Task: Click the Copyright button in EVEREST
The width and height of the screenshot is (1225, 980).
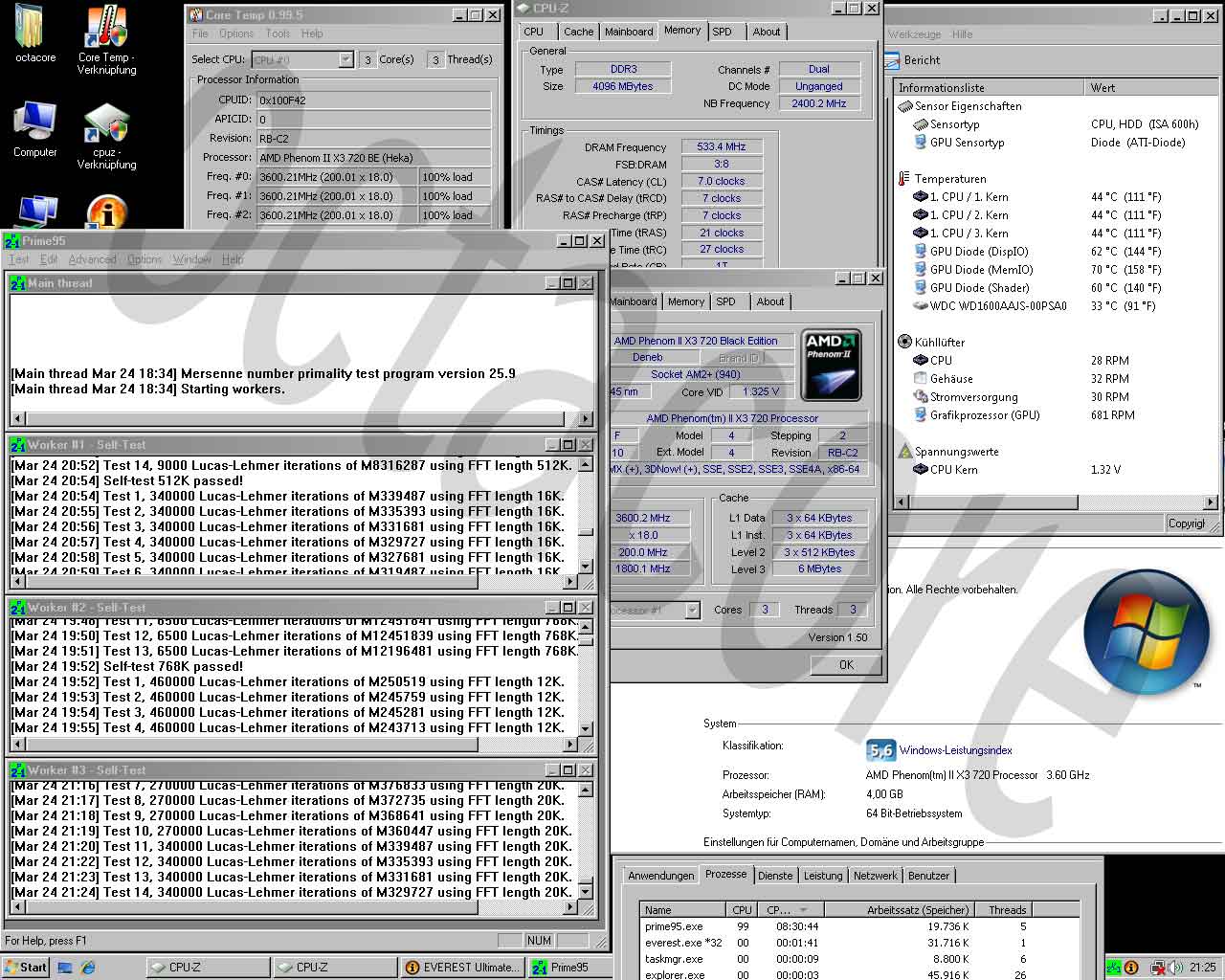Action: 1187,523
